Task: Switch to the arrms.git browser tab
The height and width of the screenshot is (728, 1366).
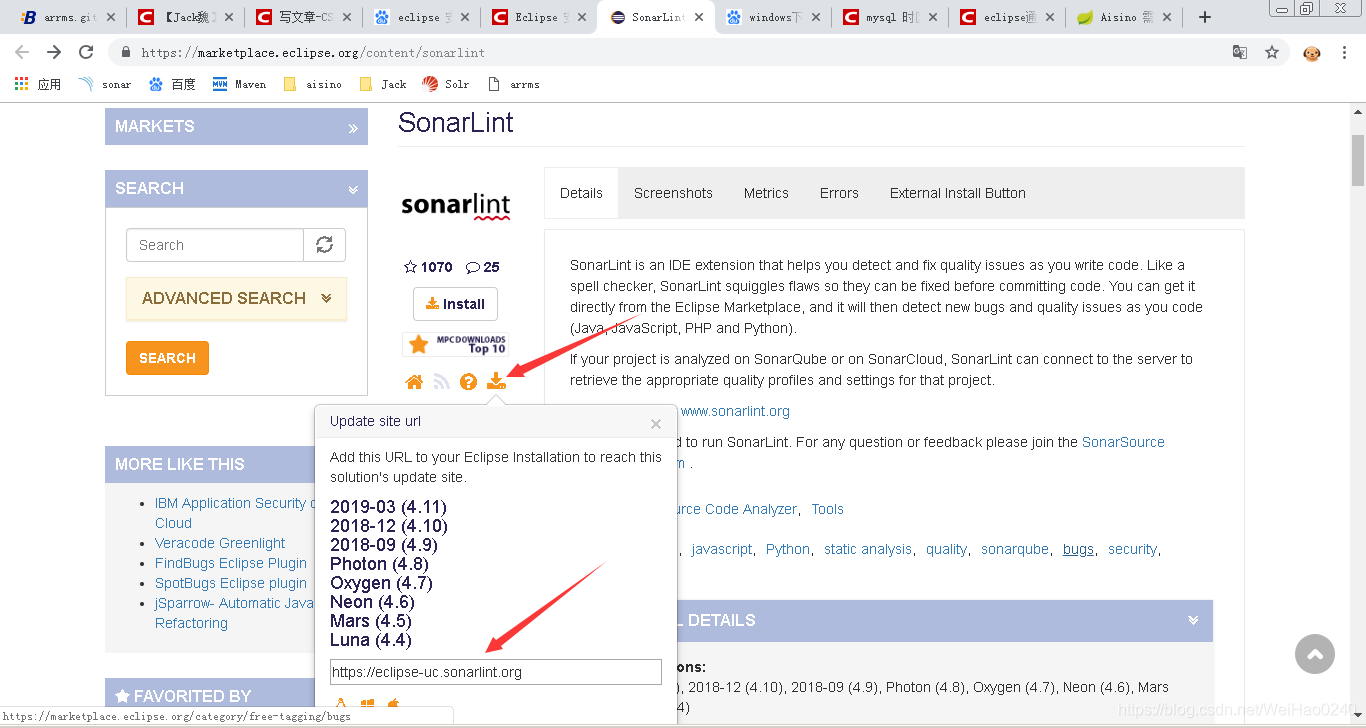Action: click(68, 17)
